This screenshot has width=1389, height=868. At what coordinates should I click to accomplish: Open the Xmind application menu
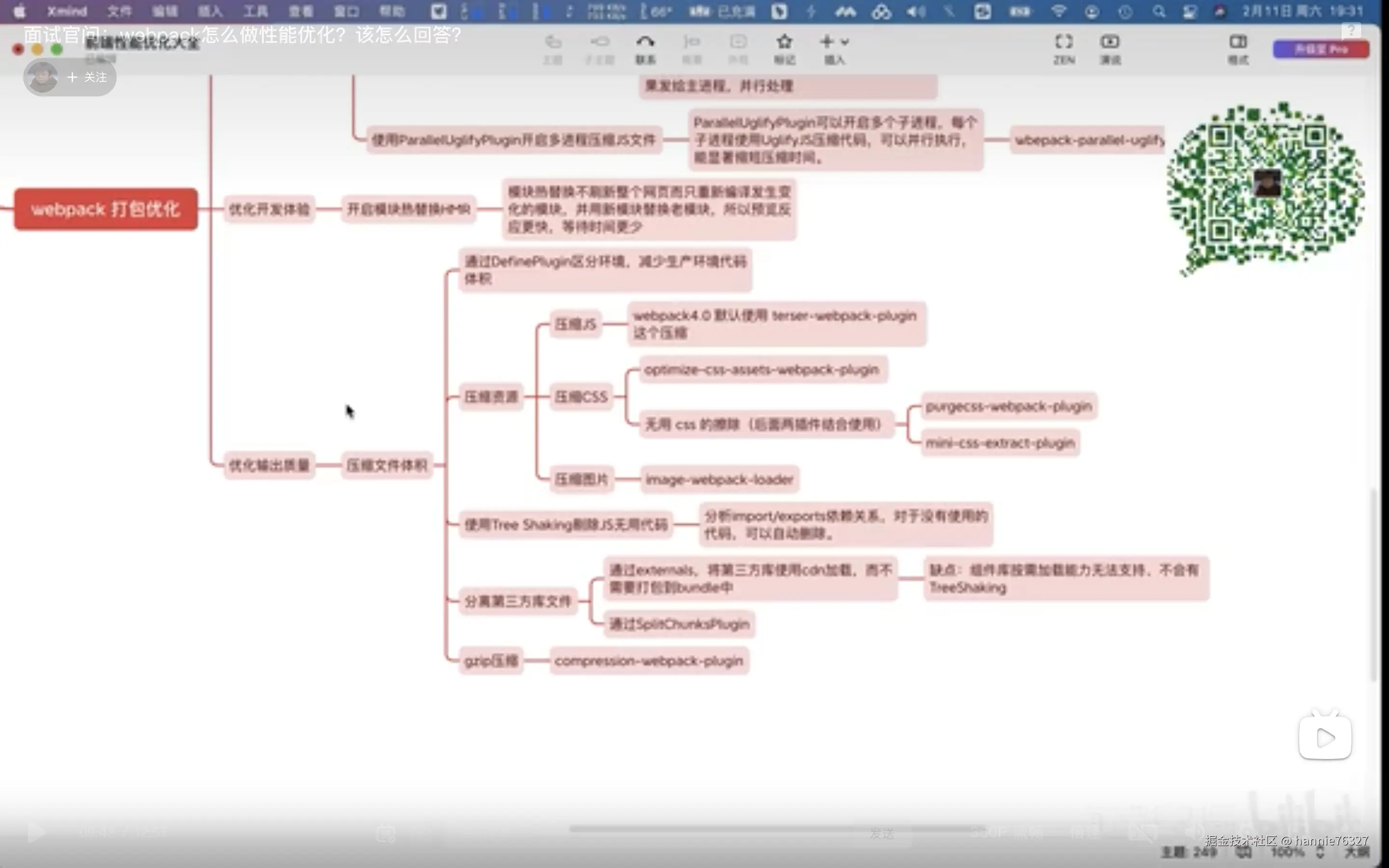tap(67, 12)
